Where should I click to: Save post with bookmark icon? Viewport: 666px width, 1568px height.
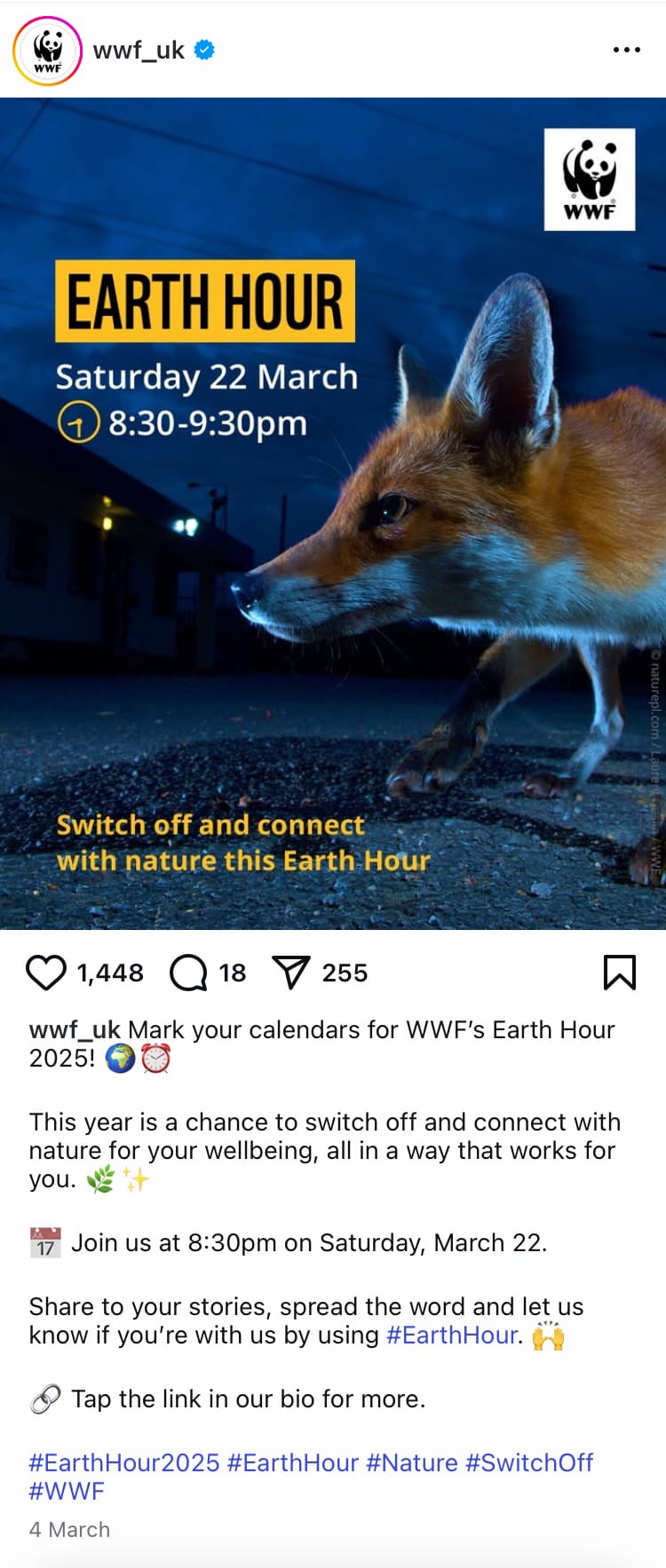(x=620, y=973)
